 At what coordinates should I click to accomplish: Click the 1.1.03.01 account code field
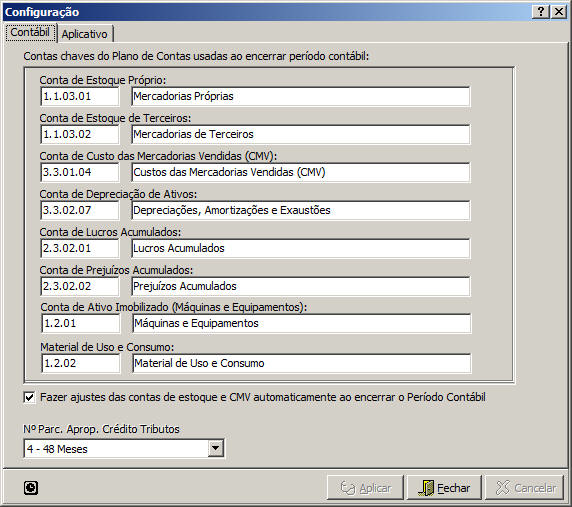click(80, 96)
